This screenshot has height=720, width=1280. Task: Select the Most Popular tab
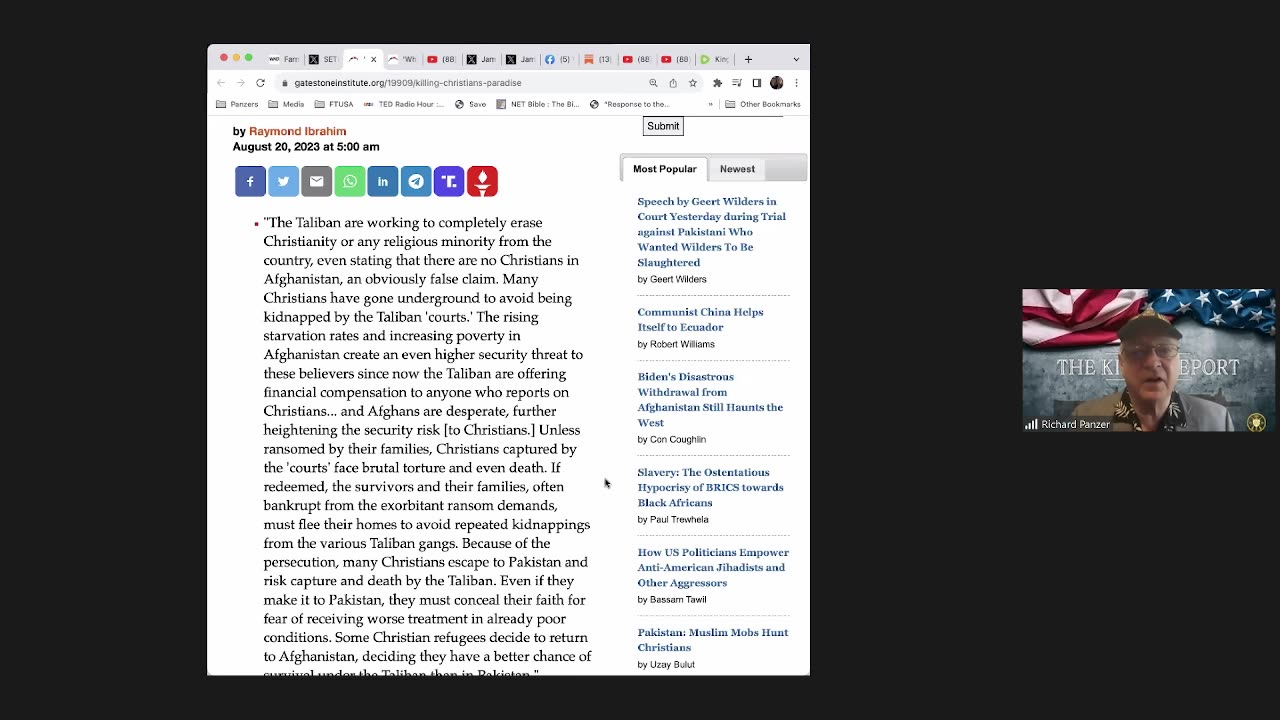click(x=664, y=169)
